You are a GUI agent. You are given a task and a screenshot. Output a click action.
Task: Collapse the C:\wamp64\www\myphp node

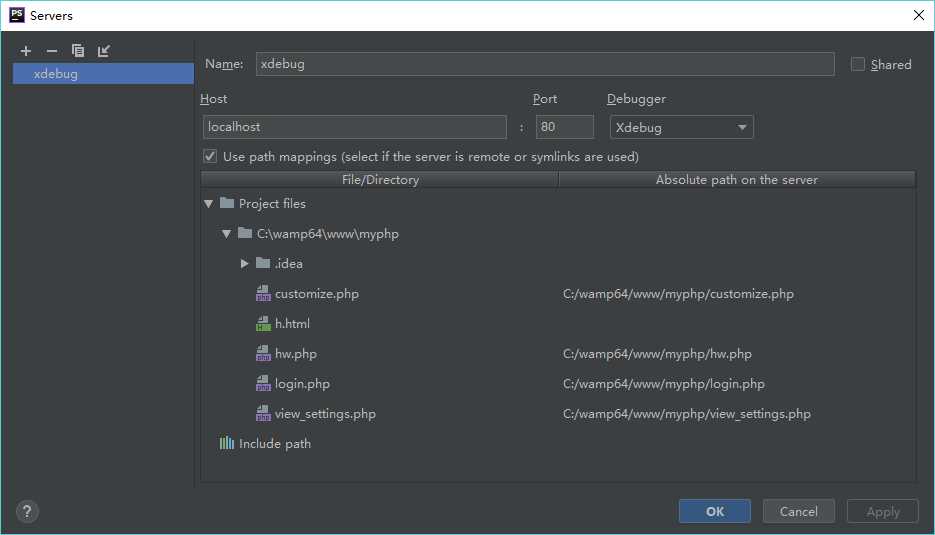226,234
